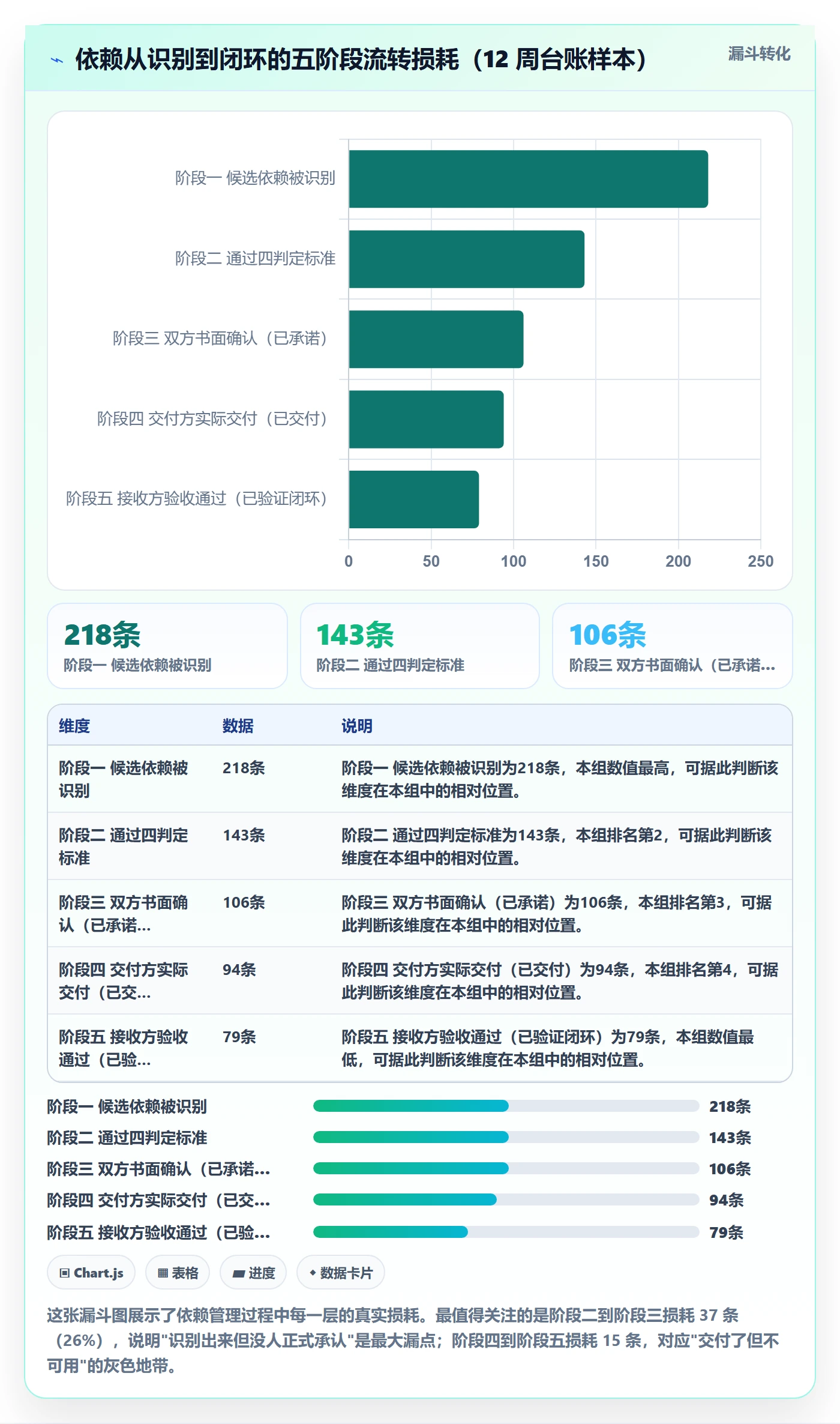This screenshot has width=840, height=1424.
Task: Click the 阶段四 交付方实际交付 chart bar
Action: tap(426, 419)
